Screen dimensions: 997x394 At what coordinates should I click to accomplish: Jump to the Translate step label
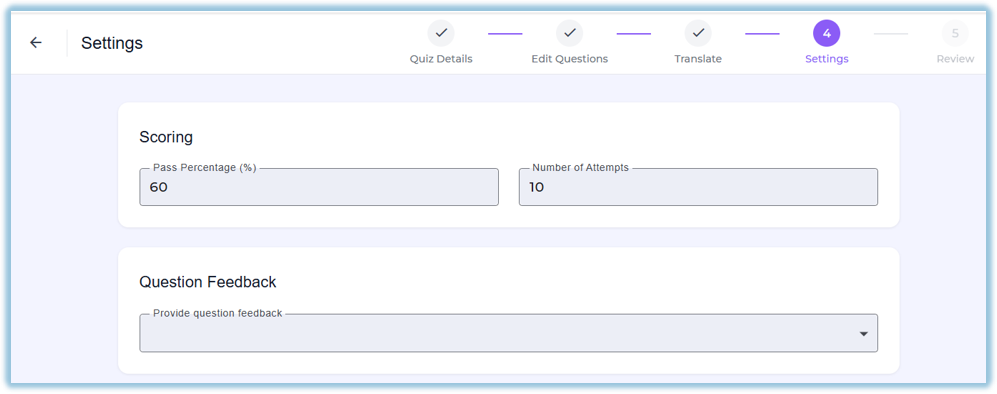[x=698, y=59]
